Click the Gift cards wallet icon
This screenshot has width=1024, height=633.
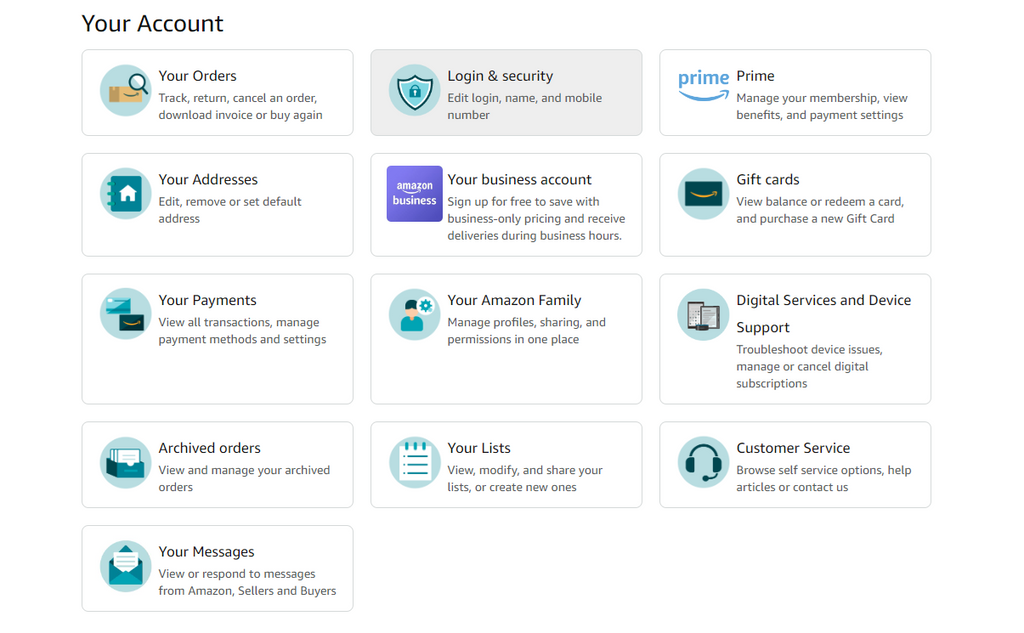click(x=703, y=193)
